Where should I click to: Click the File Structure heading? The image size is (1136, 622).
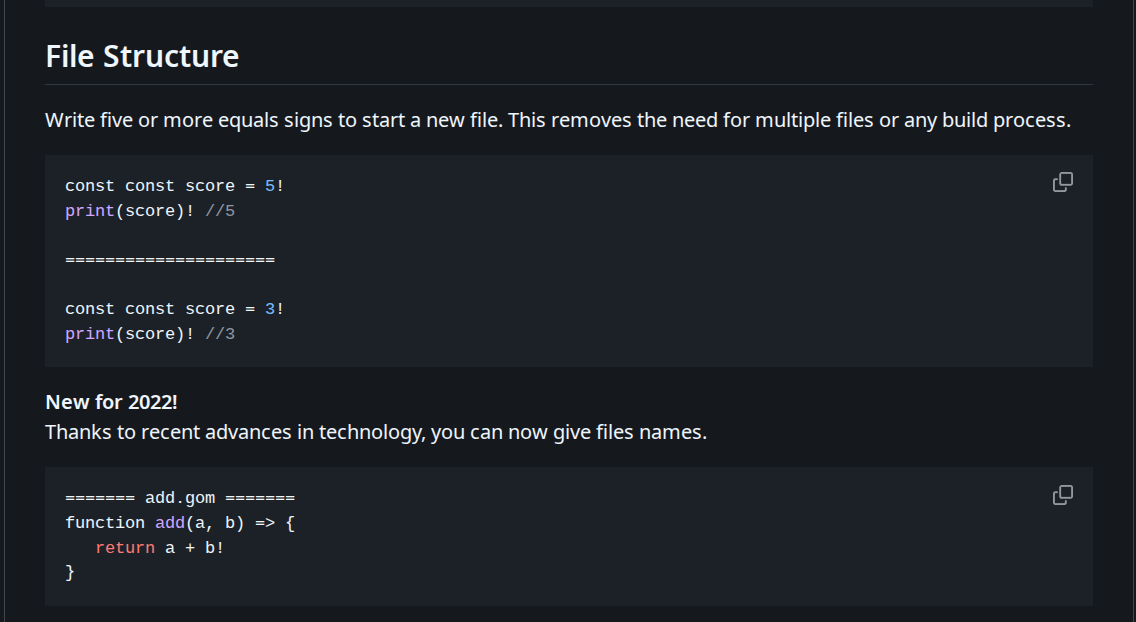pyautogui.click(x=142, y=56)
